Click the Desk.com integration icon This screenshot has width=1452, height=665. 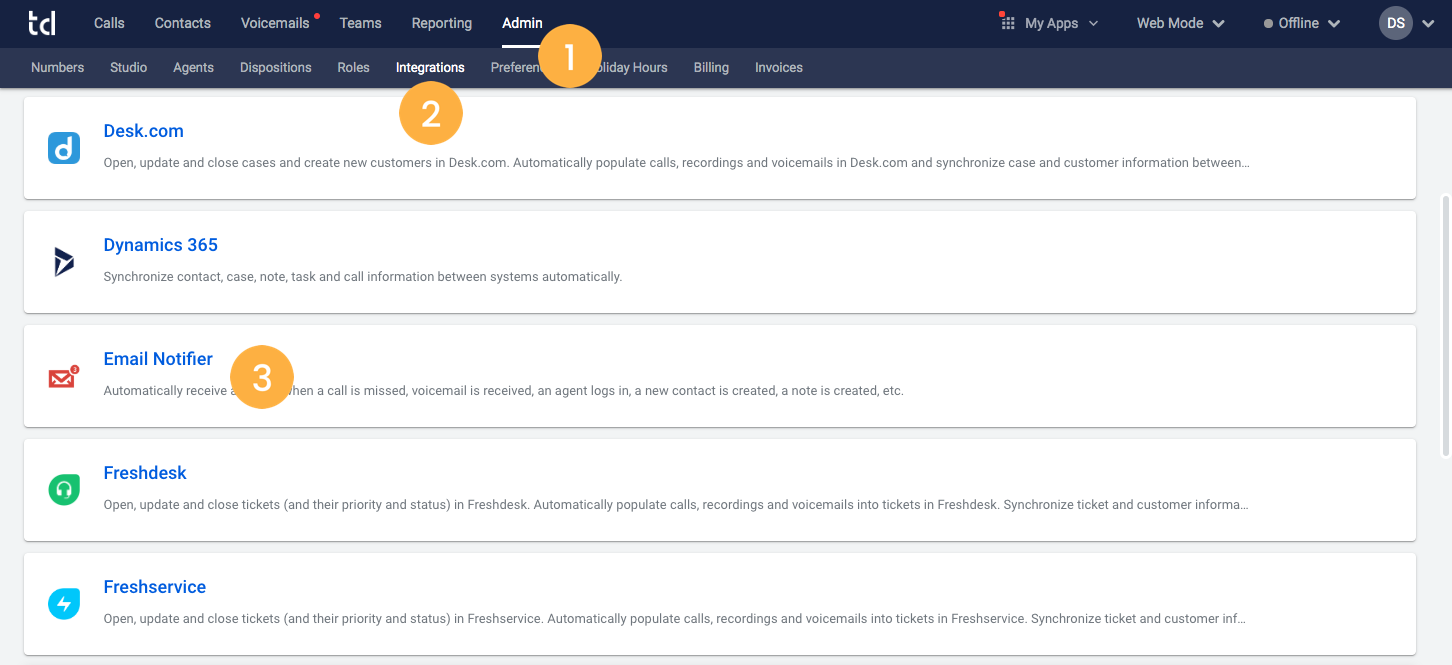pyautogui.click(x=64, y=148)
